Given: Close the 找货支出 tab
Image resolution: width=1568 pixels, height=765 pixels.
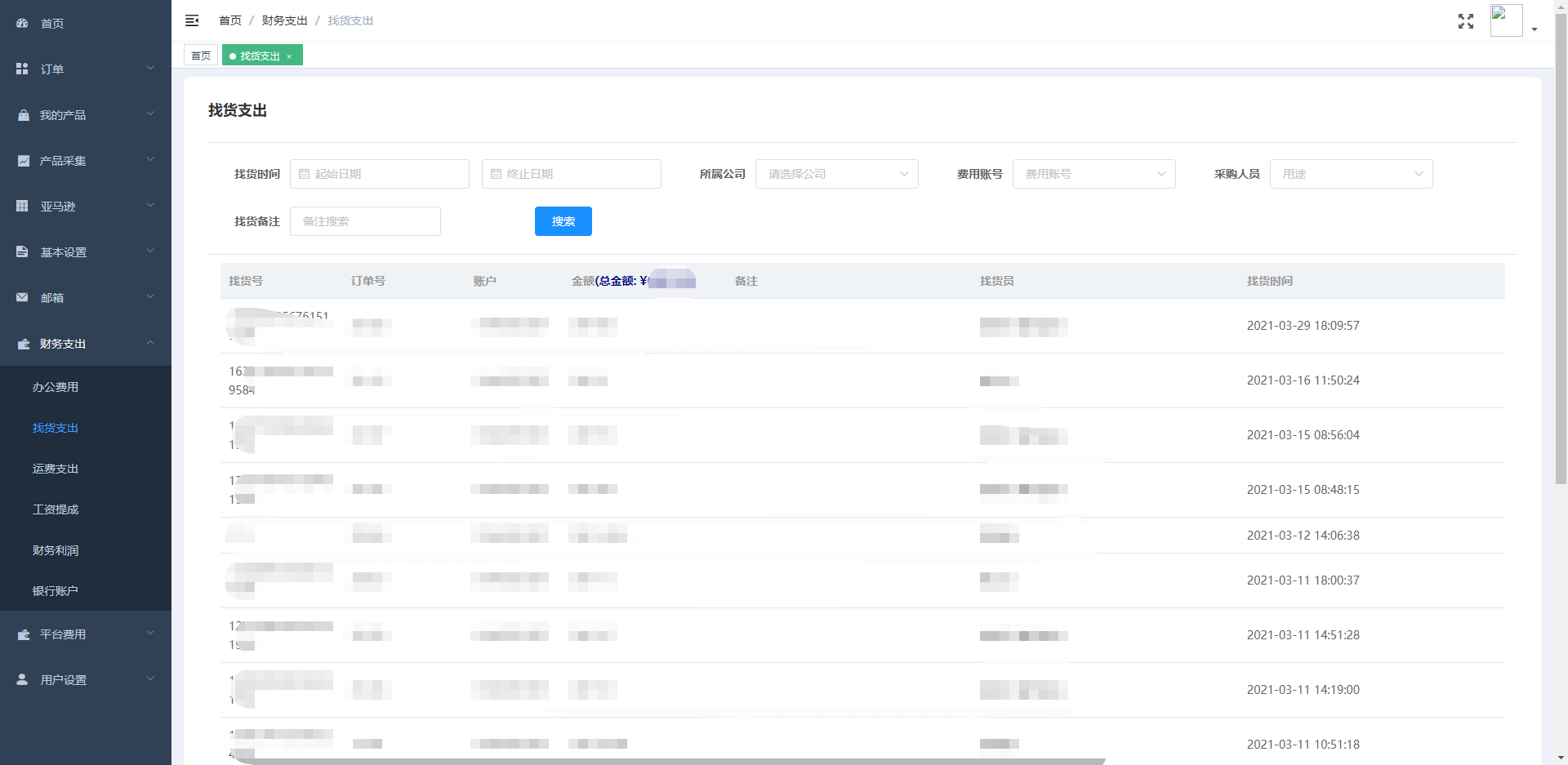Looking at the screenshot, I should coord(289,56).
